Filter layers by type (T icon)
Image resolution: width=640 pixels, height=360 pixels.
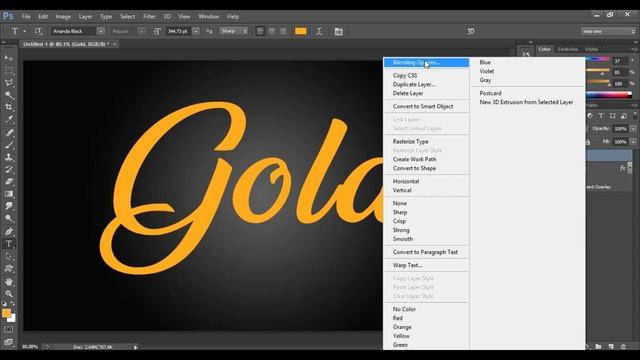[x=601, y=116]
